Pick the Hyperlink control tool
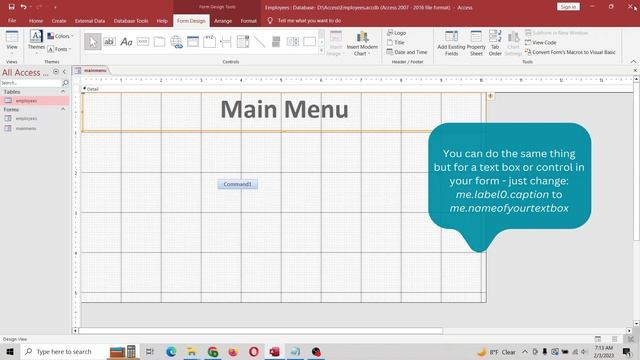 click(x=176, y=42)
